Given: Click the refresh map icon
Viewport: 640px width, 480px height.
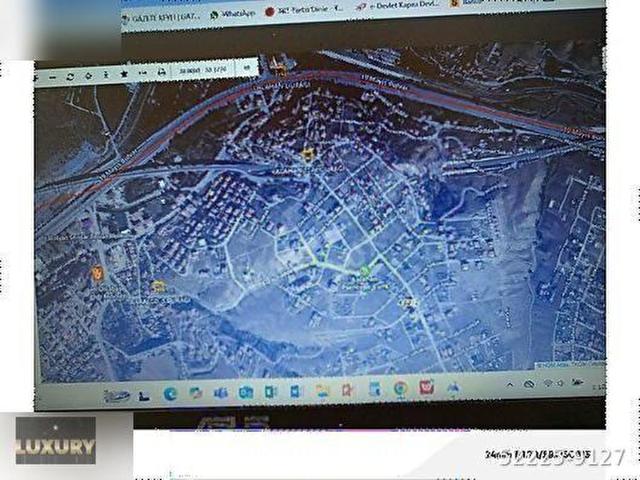Looking at the screenshot, I should click(x=70, y=77).
